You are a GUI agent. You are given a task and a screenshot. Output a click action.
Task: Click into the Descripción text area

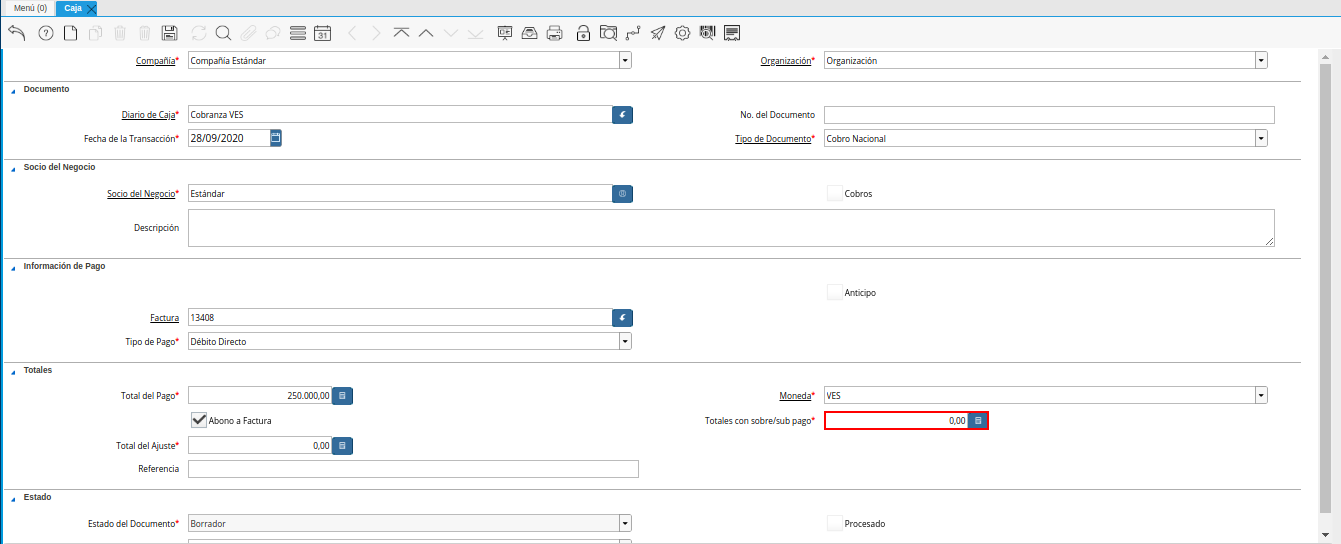[x=730, y=228]
